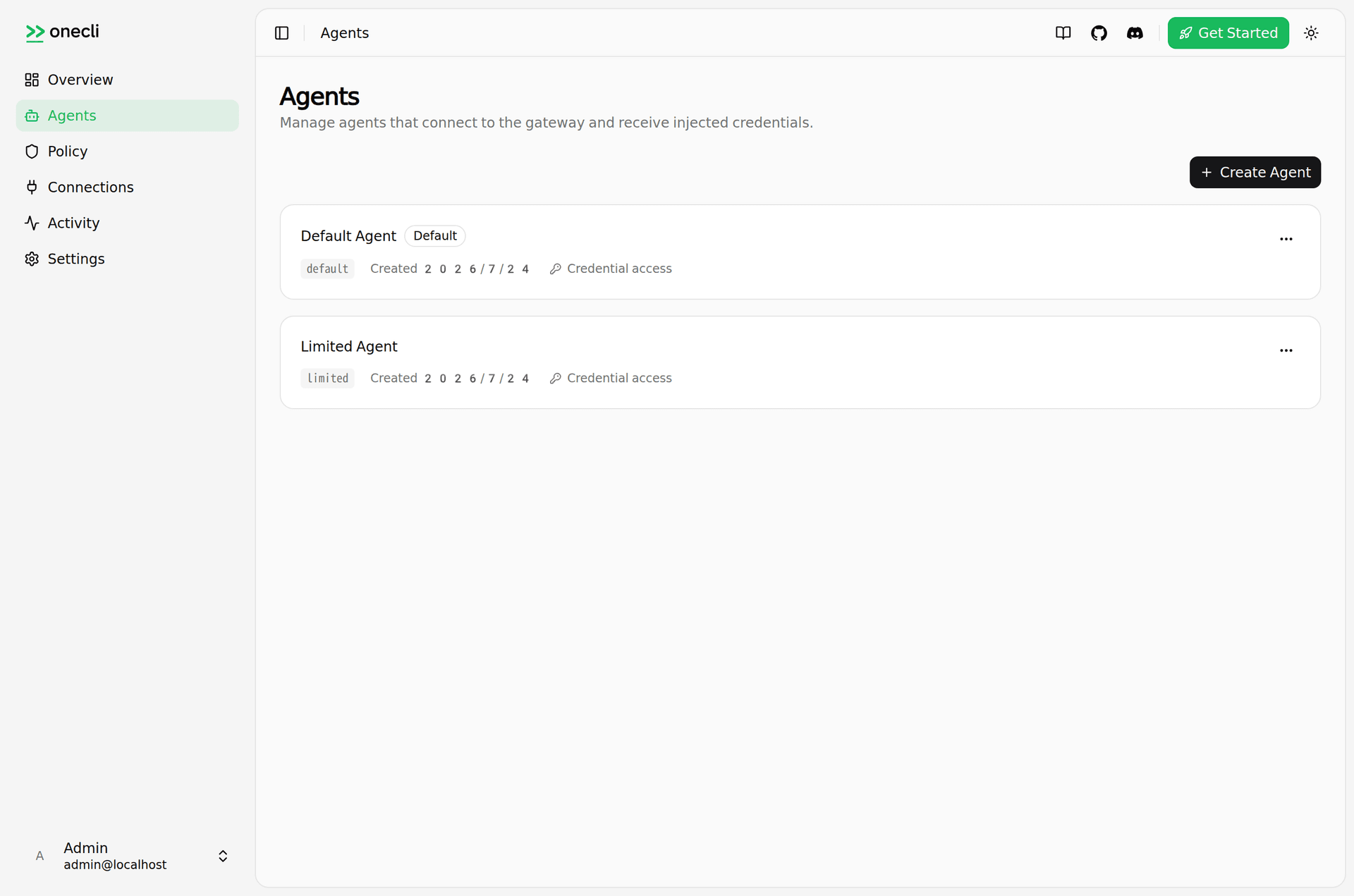The height and width of the screenshot is (896, 1354).
Task: Toggle light/dark theme sun icon
Action: (x=1311, y=33)
